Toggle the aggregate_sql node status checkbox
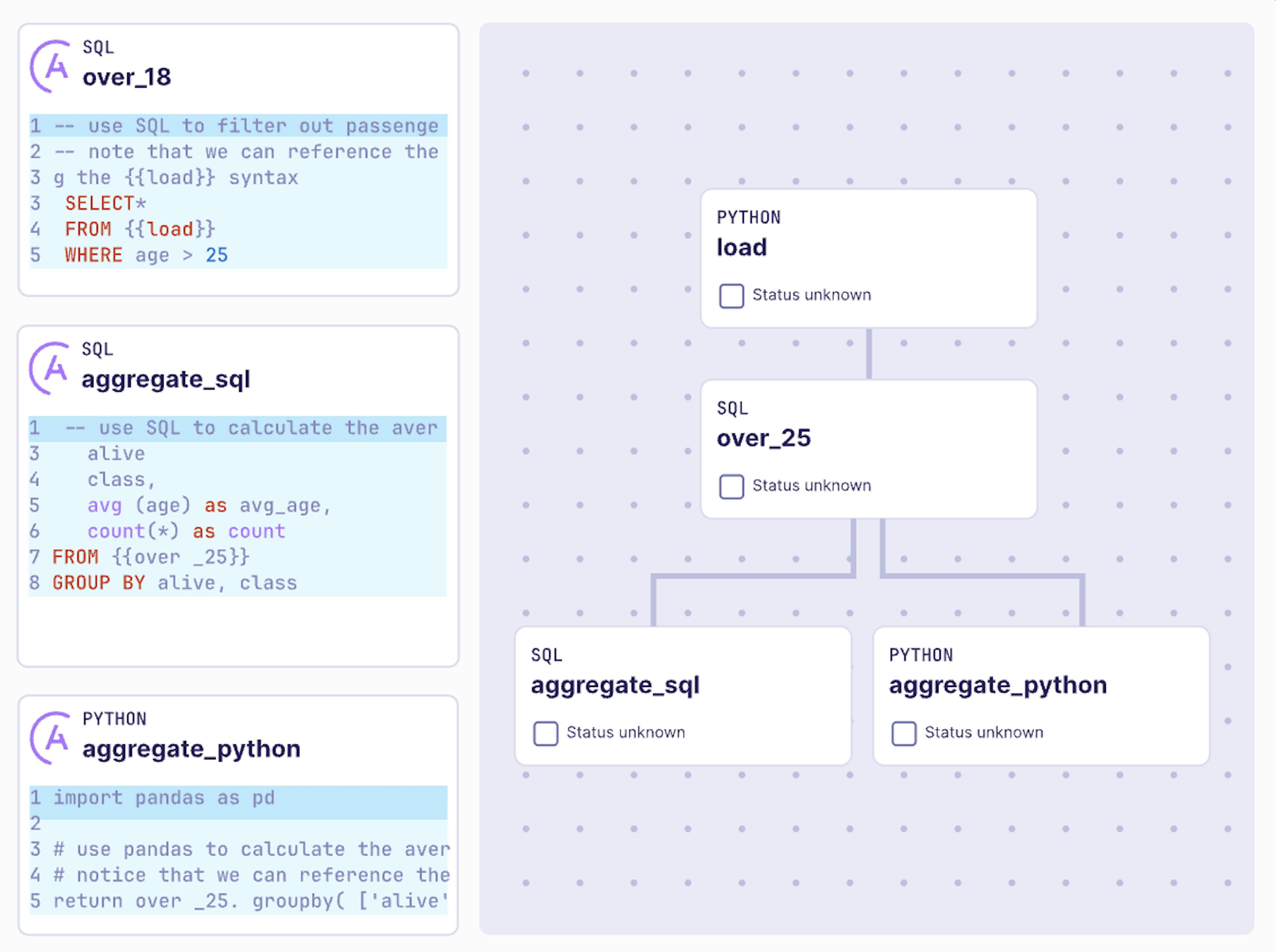This screenshot has height=952, width=1276. 545,733
